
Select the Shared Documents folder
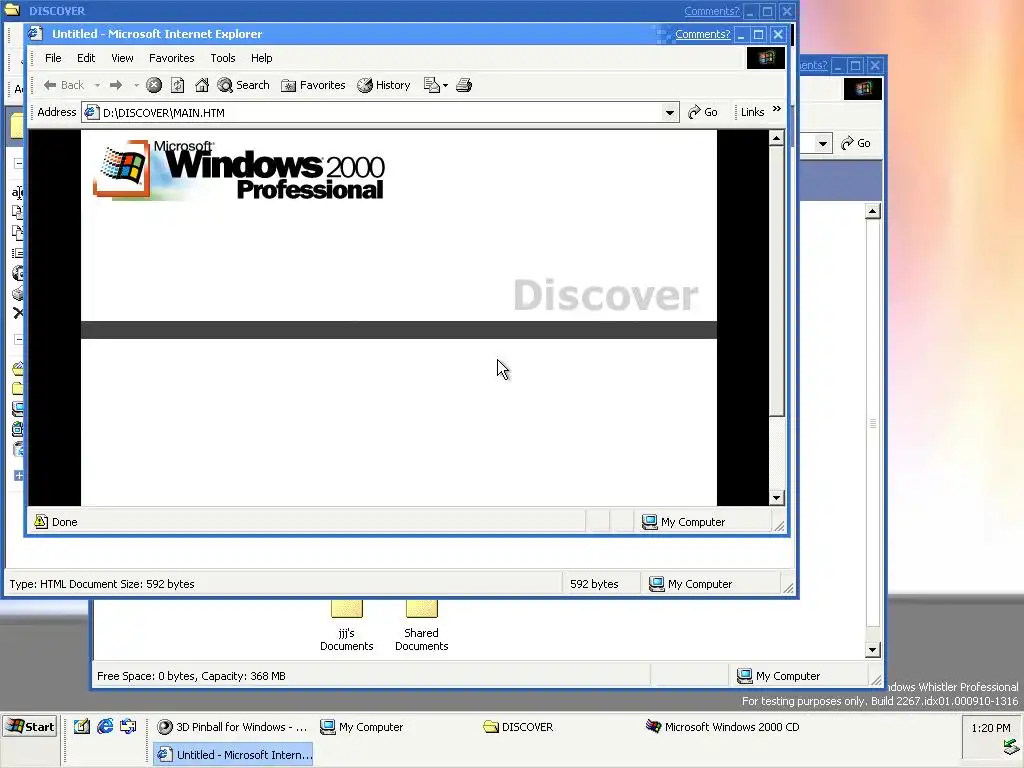pyautogui.click(x=421, y=626)
